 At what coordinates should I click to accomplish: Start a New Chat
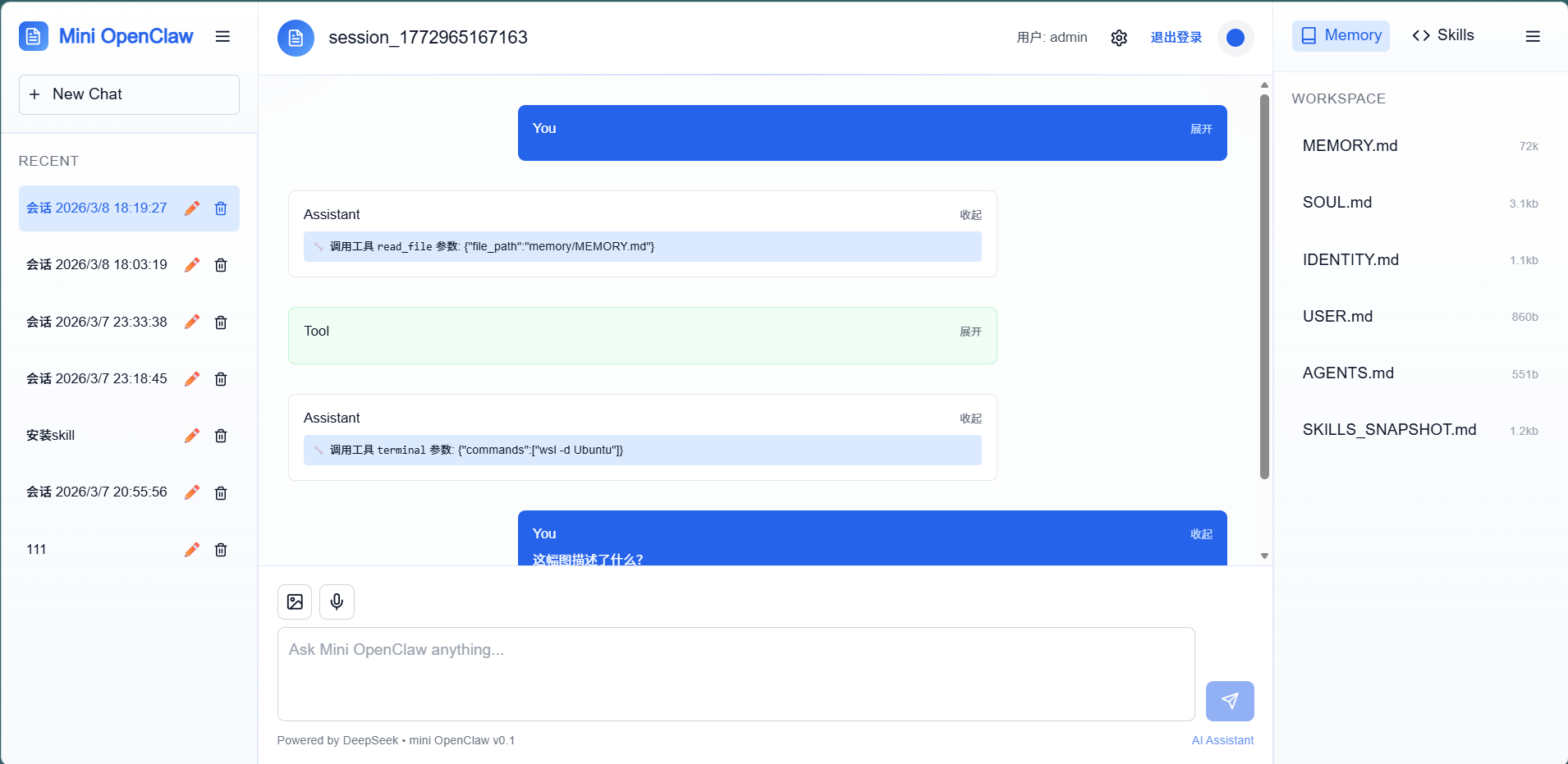click(129, 94)
